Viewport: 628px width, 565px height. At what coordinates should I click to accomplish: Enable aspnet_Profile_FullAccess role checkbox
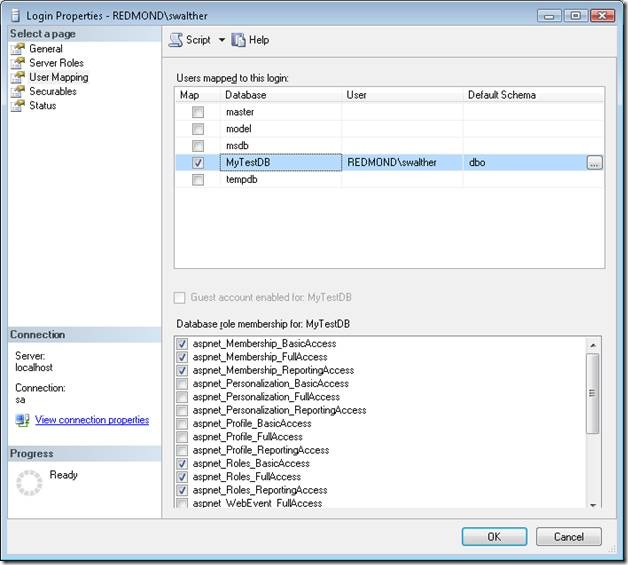182,437
